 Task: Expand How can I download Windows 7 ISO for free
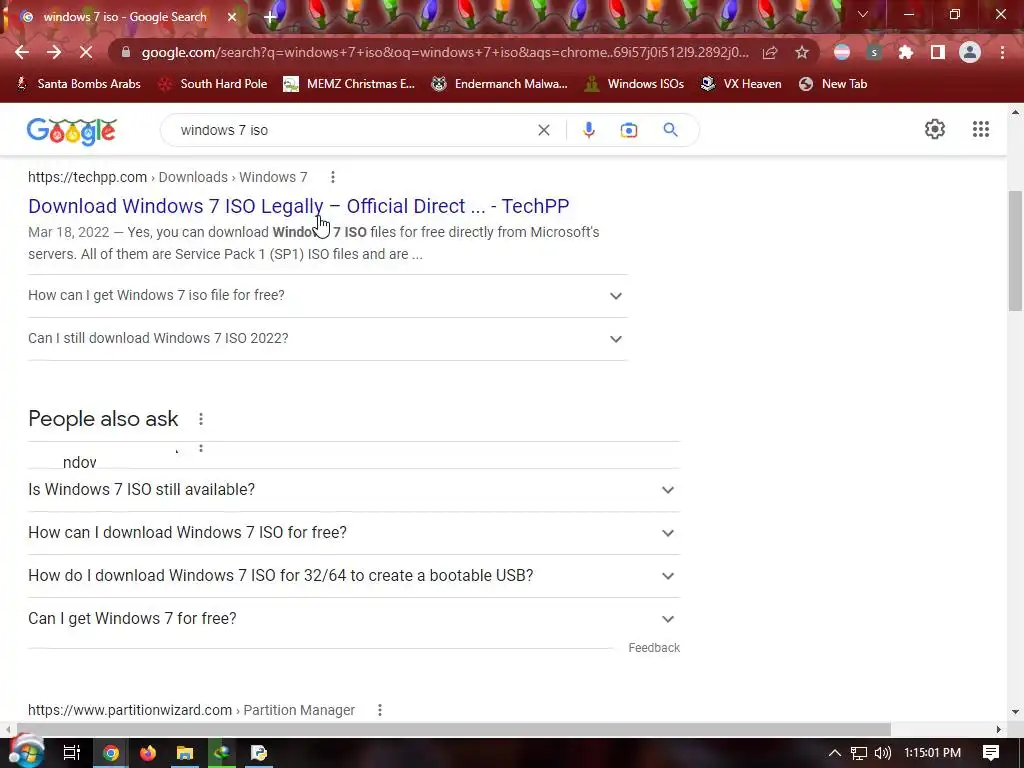pos(354,533)
